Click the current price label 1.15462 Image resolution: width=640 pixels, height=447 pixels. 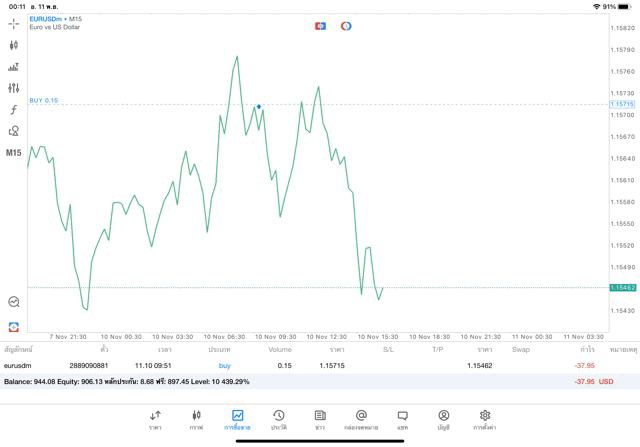[x=622, y=287]
